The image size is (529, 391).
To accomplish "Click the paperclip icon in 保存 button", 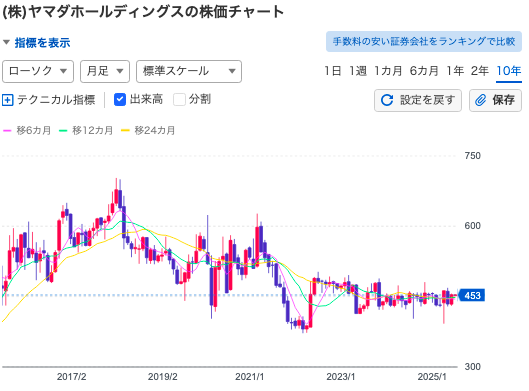I will point(480,100).
